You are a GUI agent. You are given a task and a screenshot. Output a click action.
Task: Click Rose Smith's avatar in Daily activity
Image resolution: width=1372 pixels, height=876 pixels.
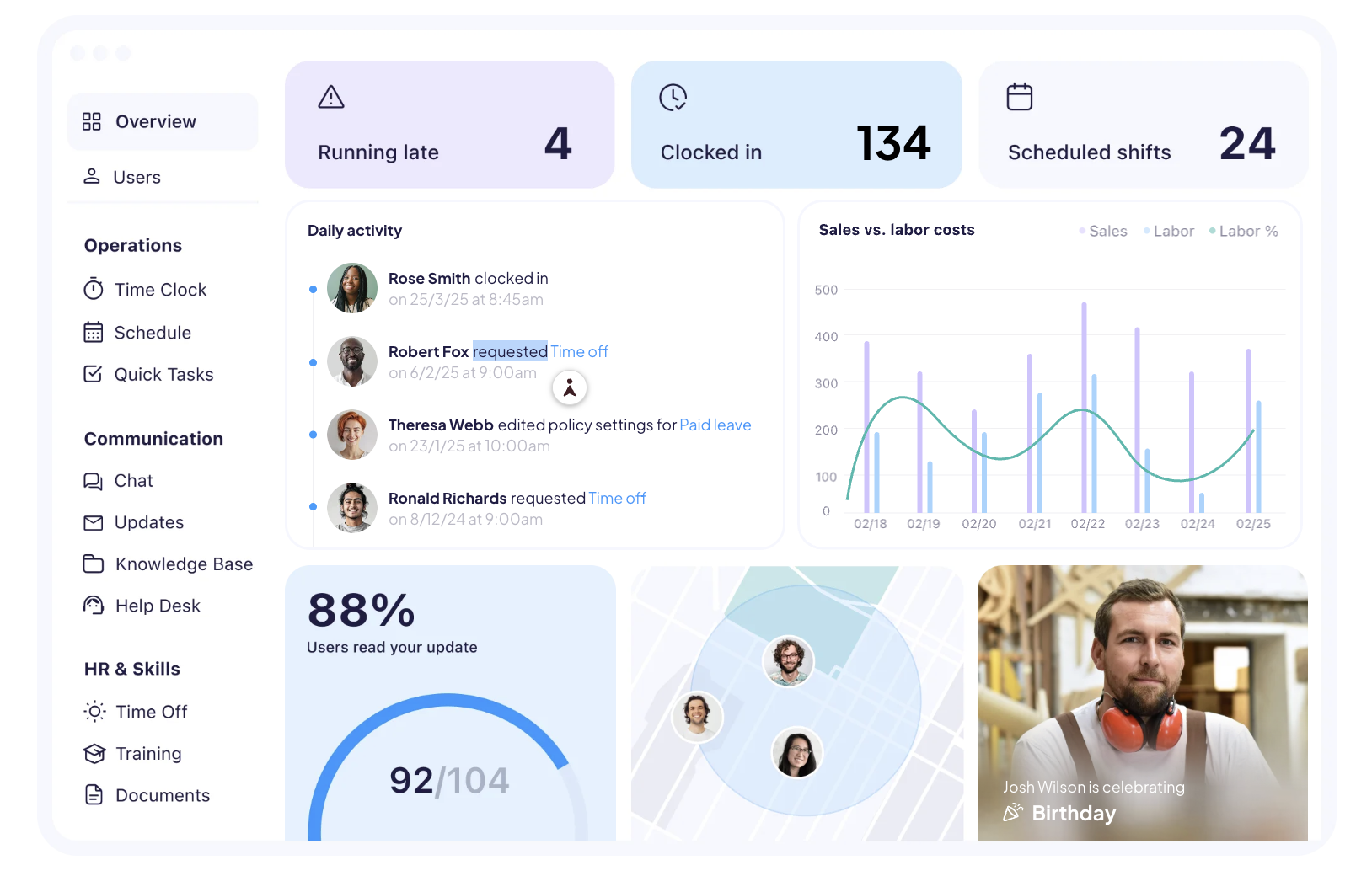352,288
